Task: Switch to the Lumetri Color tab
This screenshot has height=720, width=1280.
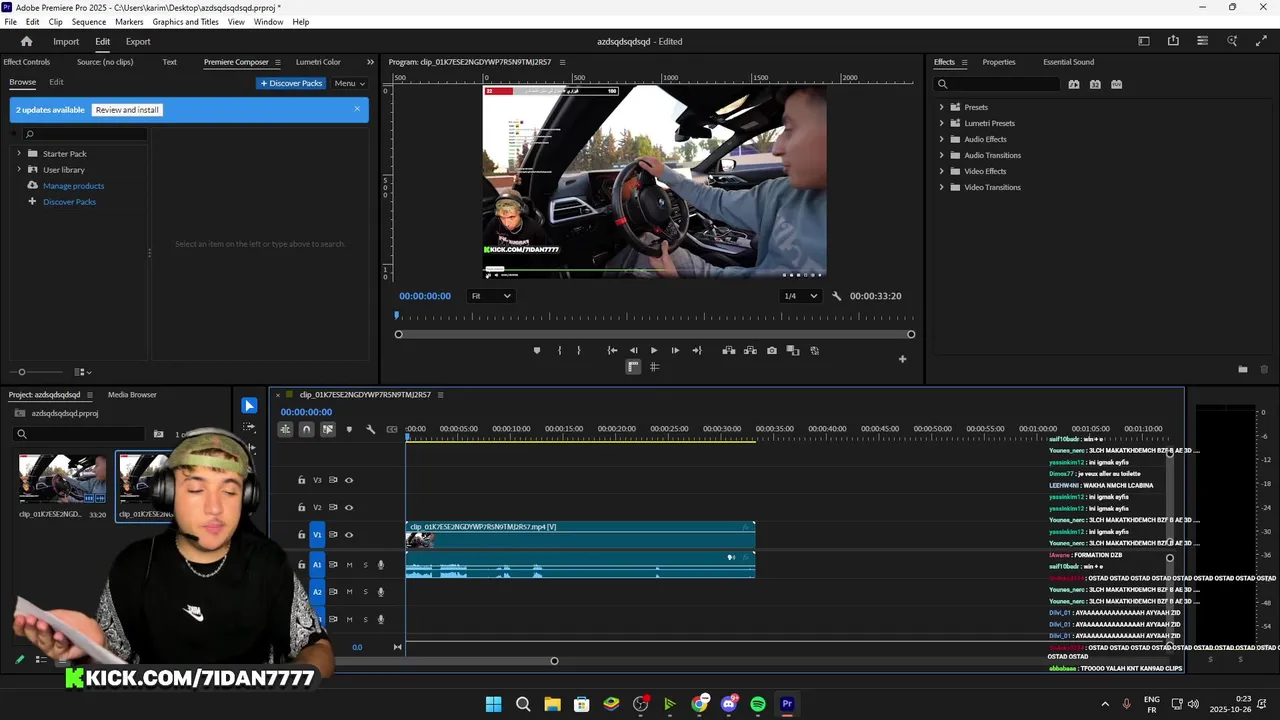Action: (318, 62)
